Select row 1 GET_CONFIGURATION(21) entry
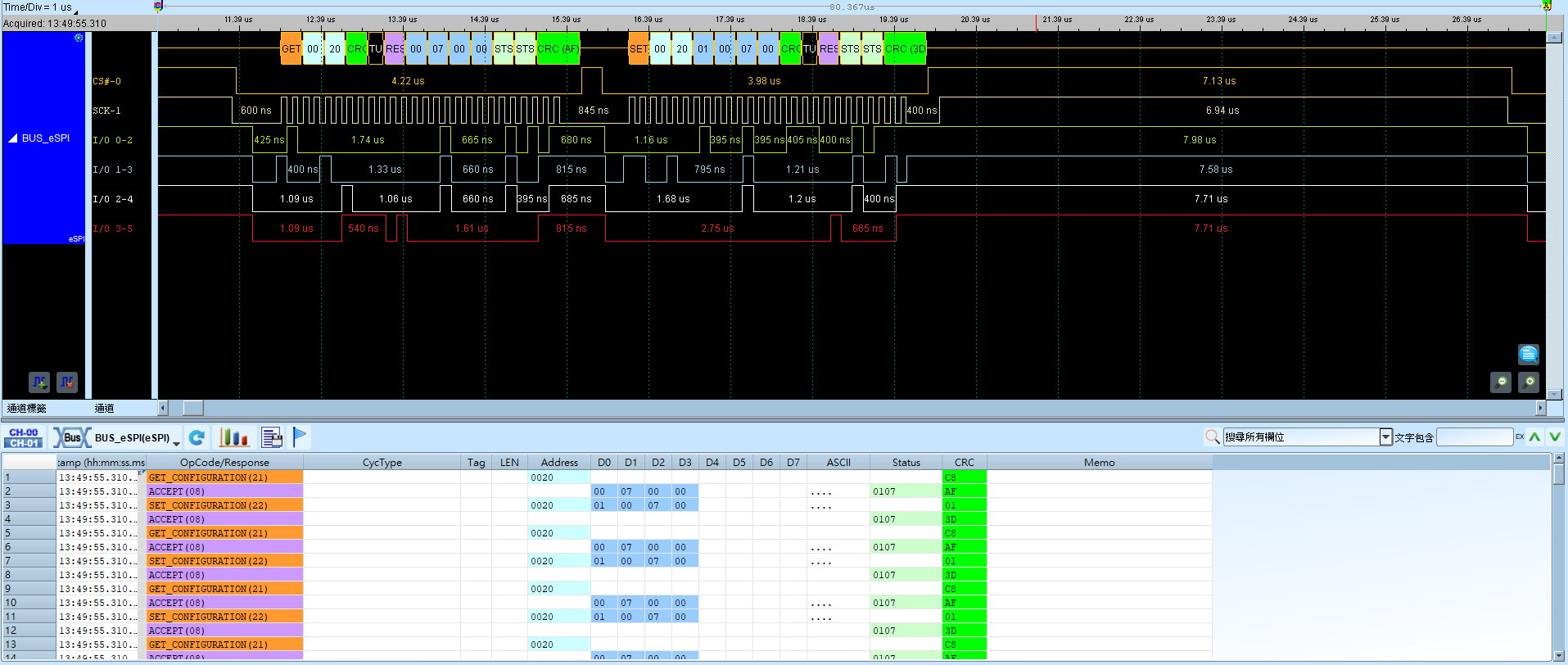The image size is (1568, 665). pos(224,477)
